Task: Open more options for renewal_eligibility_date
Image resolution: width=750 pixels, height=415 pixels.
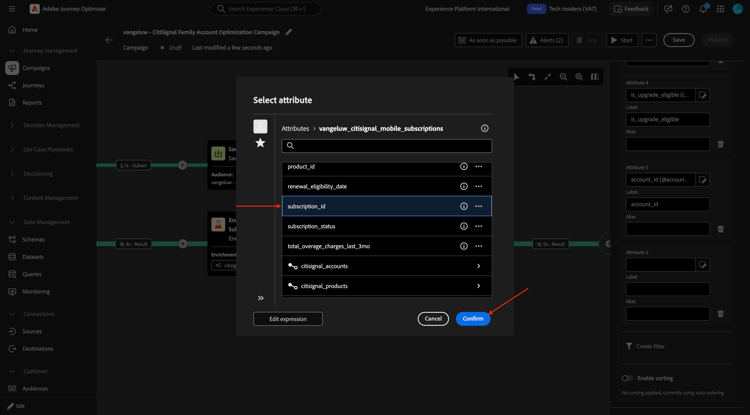Action: (478, 186)
